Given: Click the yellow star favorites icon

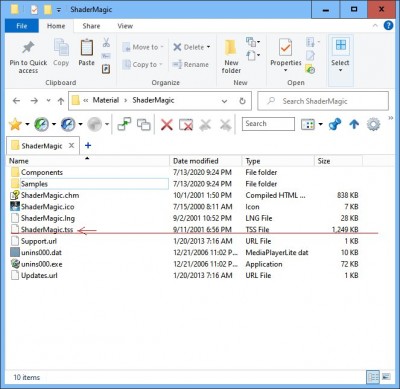Looking at the screenshot, I should click(x=15, y=125).
